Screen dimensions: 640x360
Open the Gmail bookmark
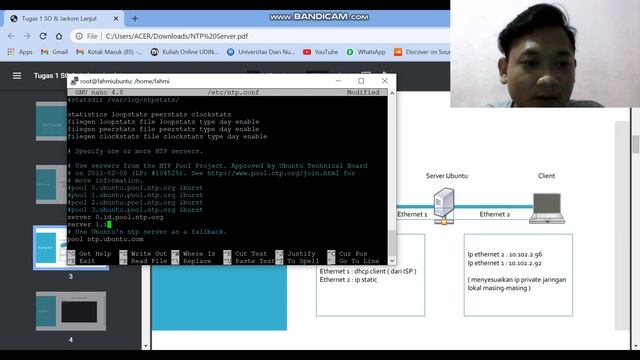(x=54, y=52)
